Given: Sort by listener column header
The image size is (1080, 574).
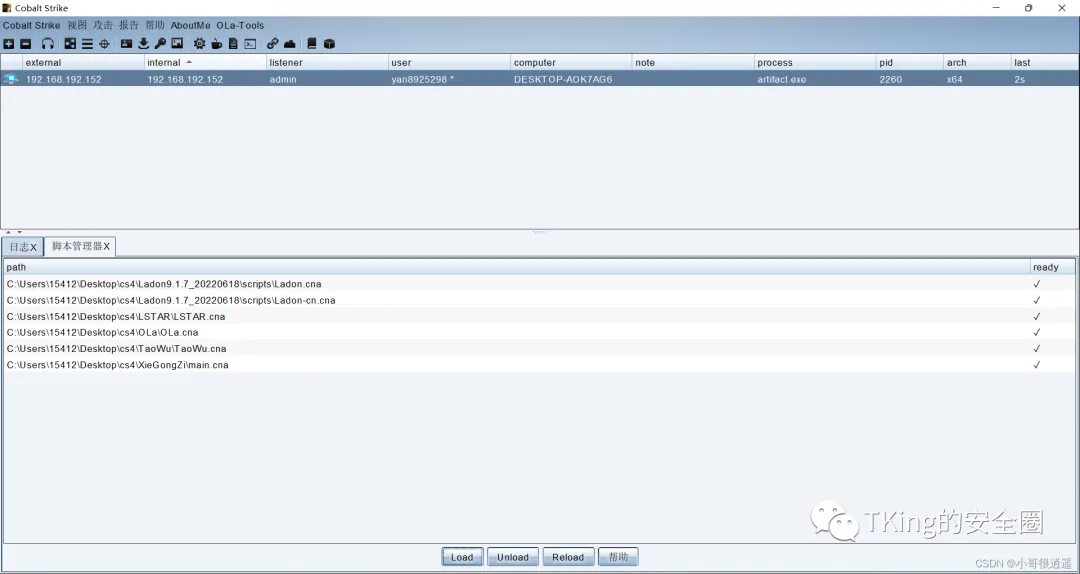Looking at the screenshot, I should pyautogui.click(x=326, y=63).
